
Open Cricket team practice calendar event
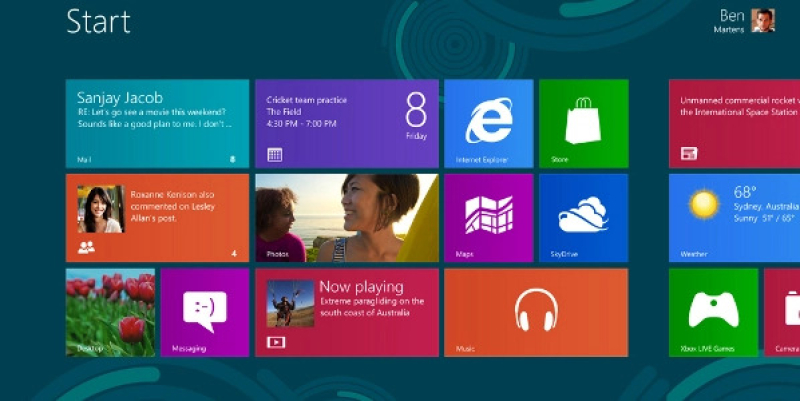(x=306, y=112)
